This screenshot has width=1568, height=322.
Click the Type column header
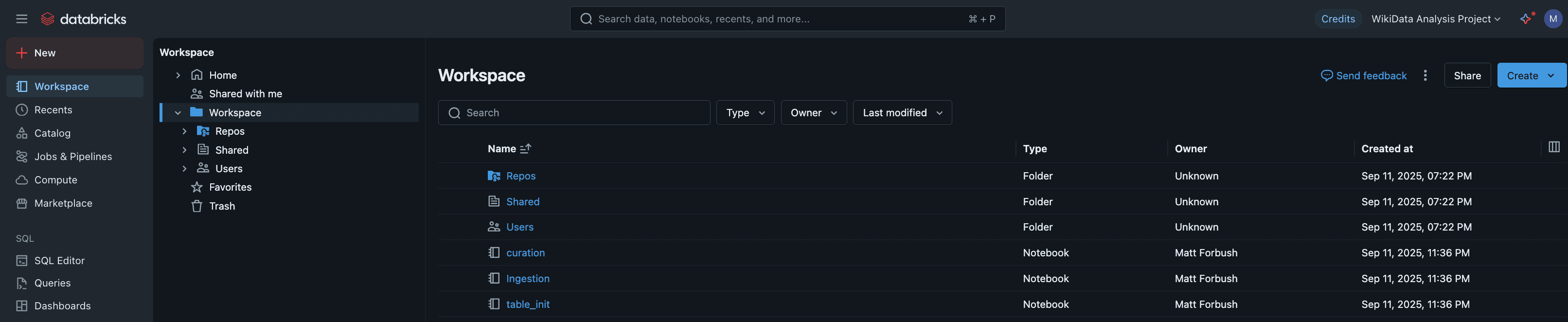coord(1035,148)
